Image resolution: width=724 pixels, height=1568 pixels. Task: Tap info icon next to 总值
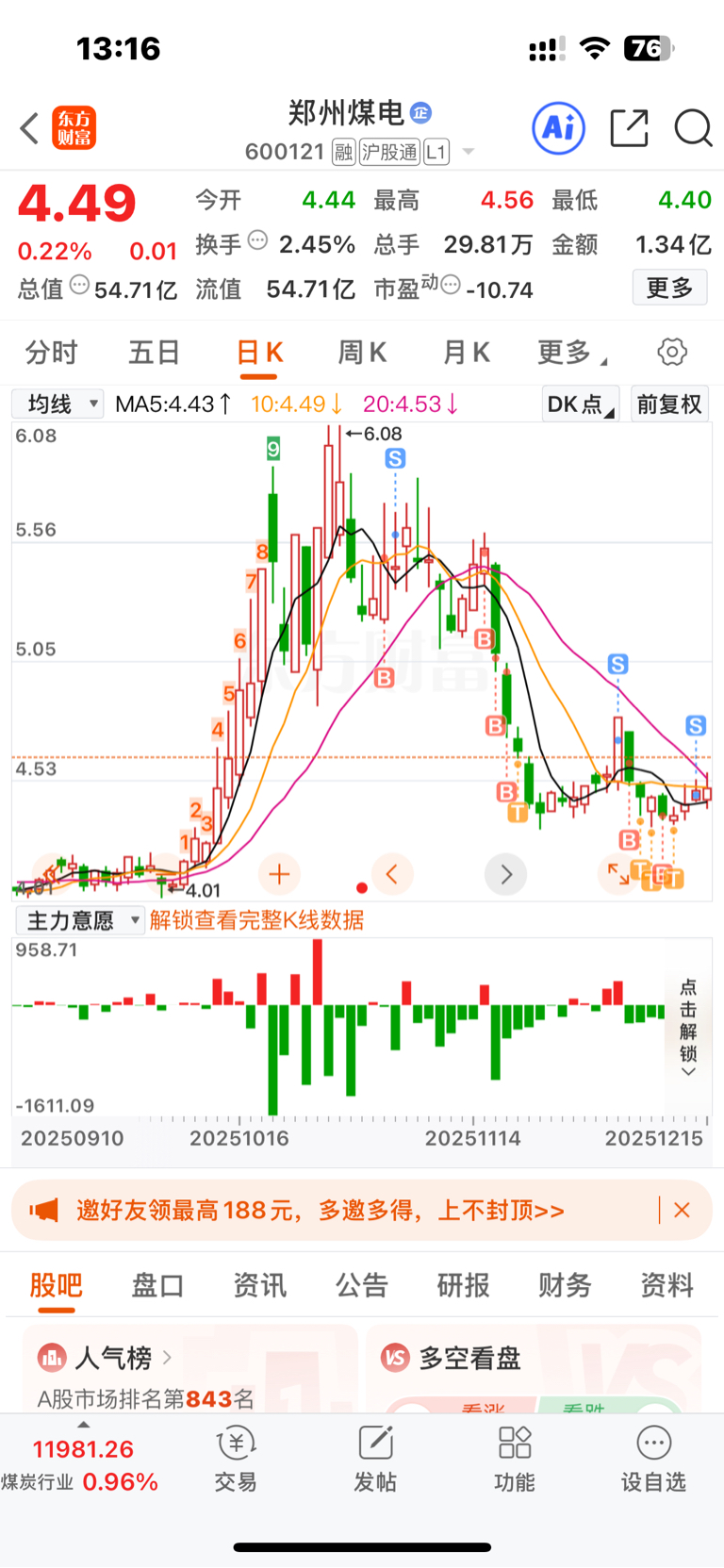point(79,285)
